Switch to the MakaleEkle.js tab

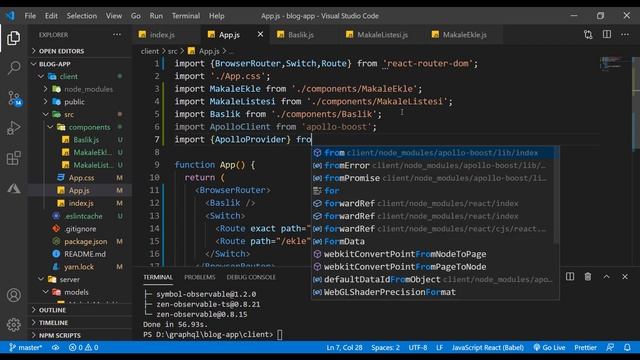click(464, 35)
